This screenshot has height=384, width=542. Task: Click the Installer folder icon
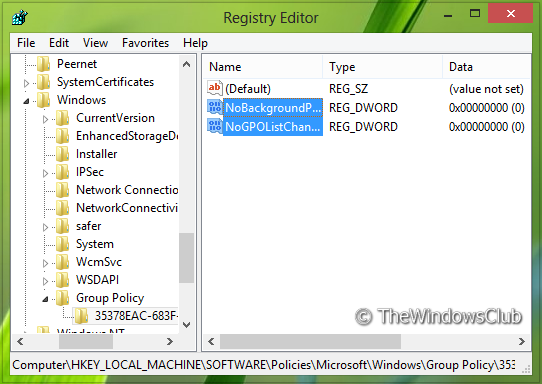click(63, 154)
